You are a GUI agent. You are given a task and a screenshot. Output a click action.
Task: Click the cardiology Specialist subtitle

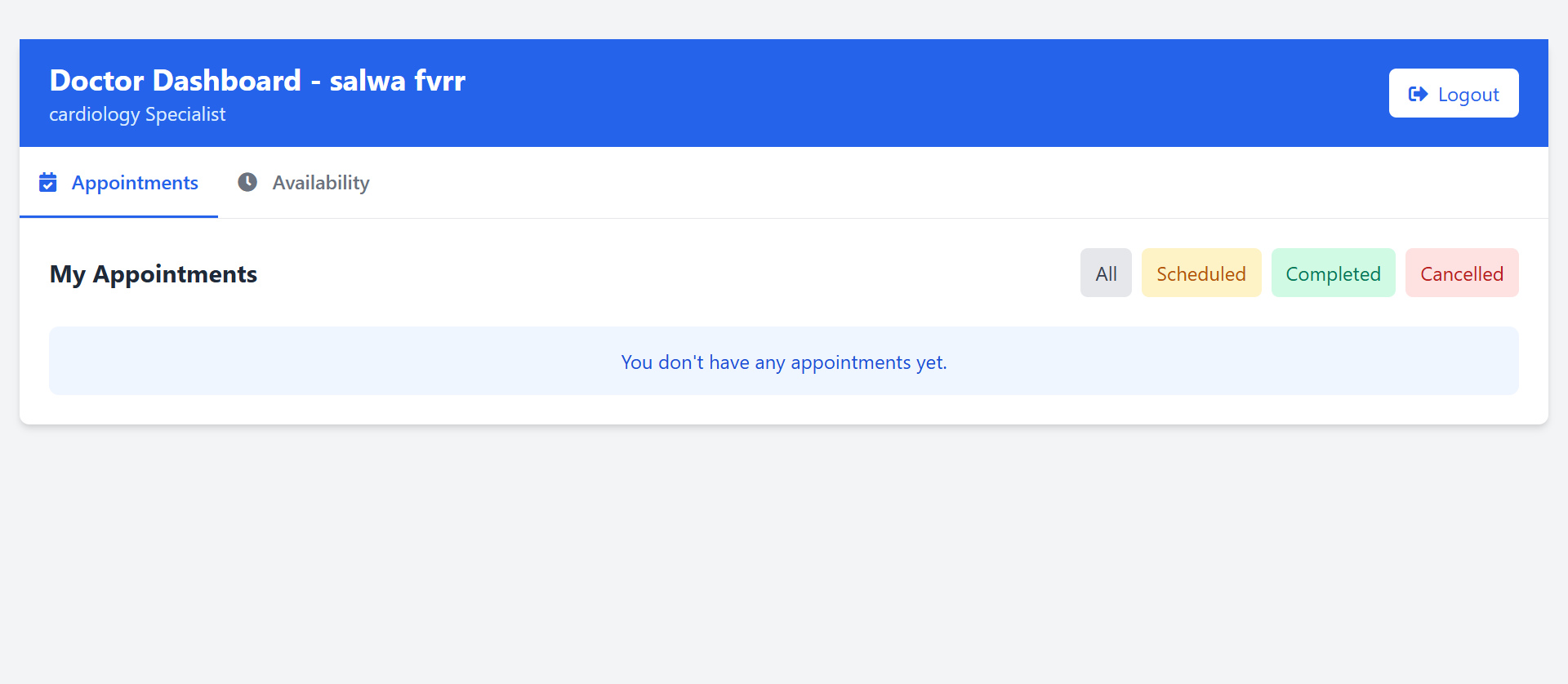point(137,114)
